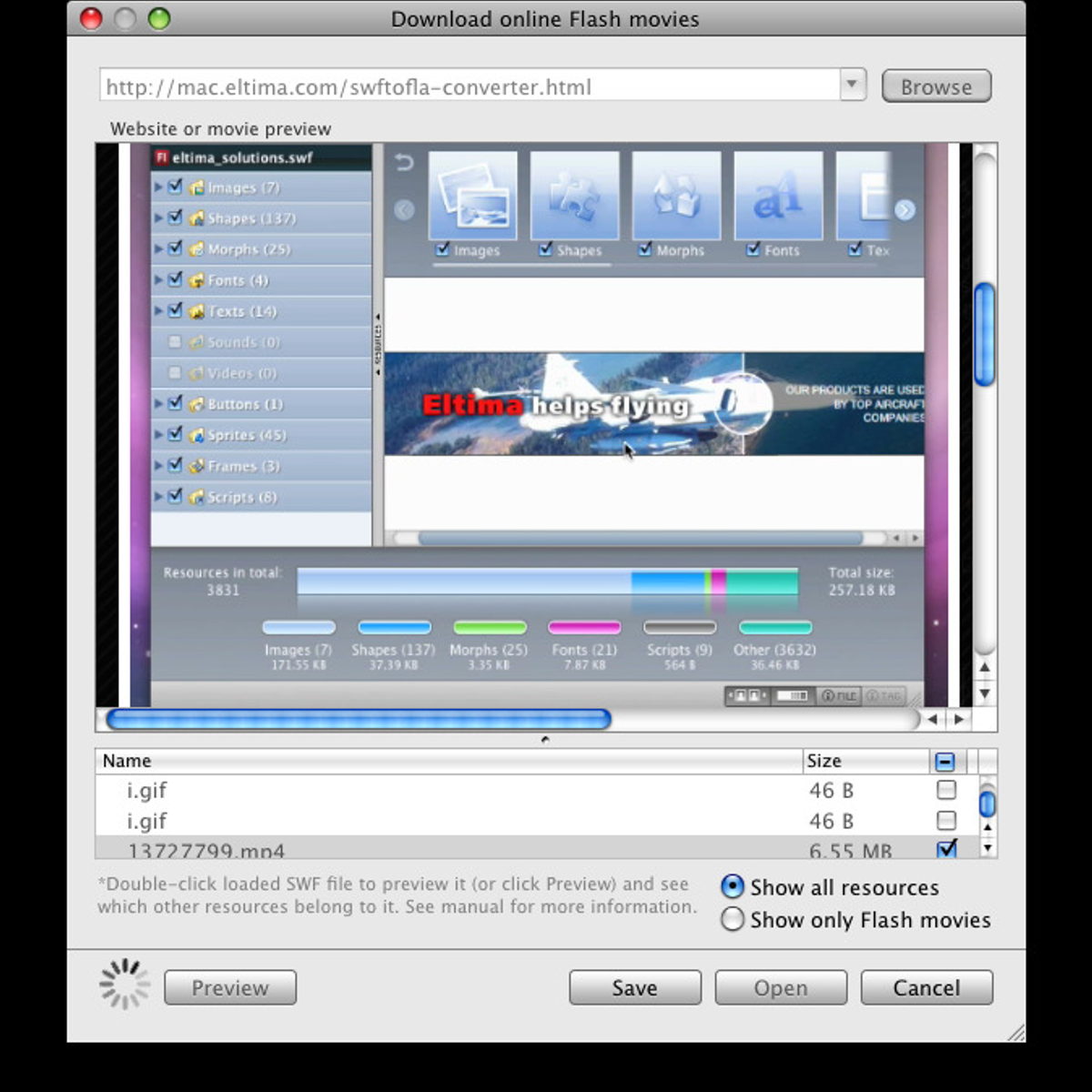Expand the Images (7) tree node
Image resolution: width=1092 pixels, height=1092 pixels.
pos(158,187)
